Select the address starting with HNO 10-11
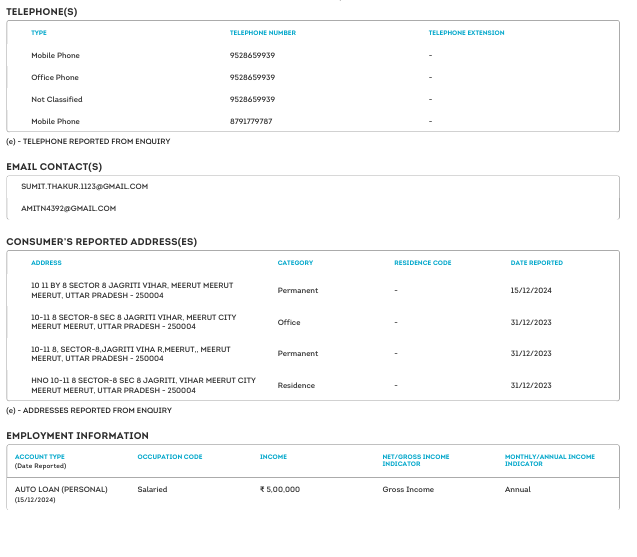The height and width of the screenshot is (557, 637). [143, 385]
